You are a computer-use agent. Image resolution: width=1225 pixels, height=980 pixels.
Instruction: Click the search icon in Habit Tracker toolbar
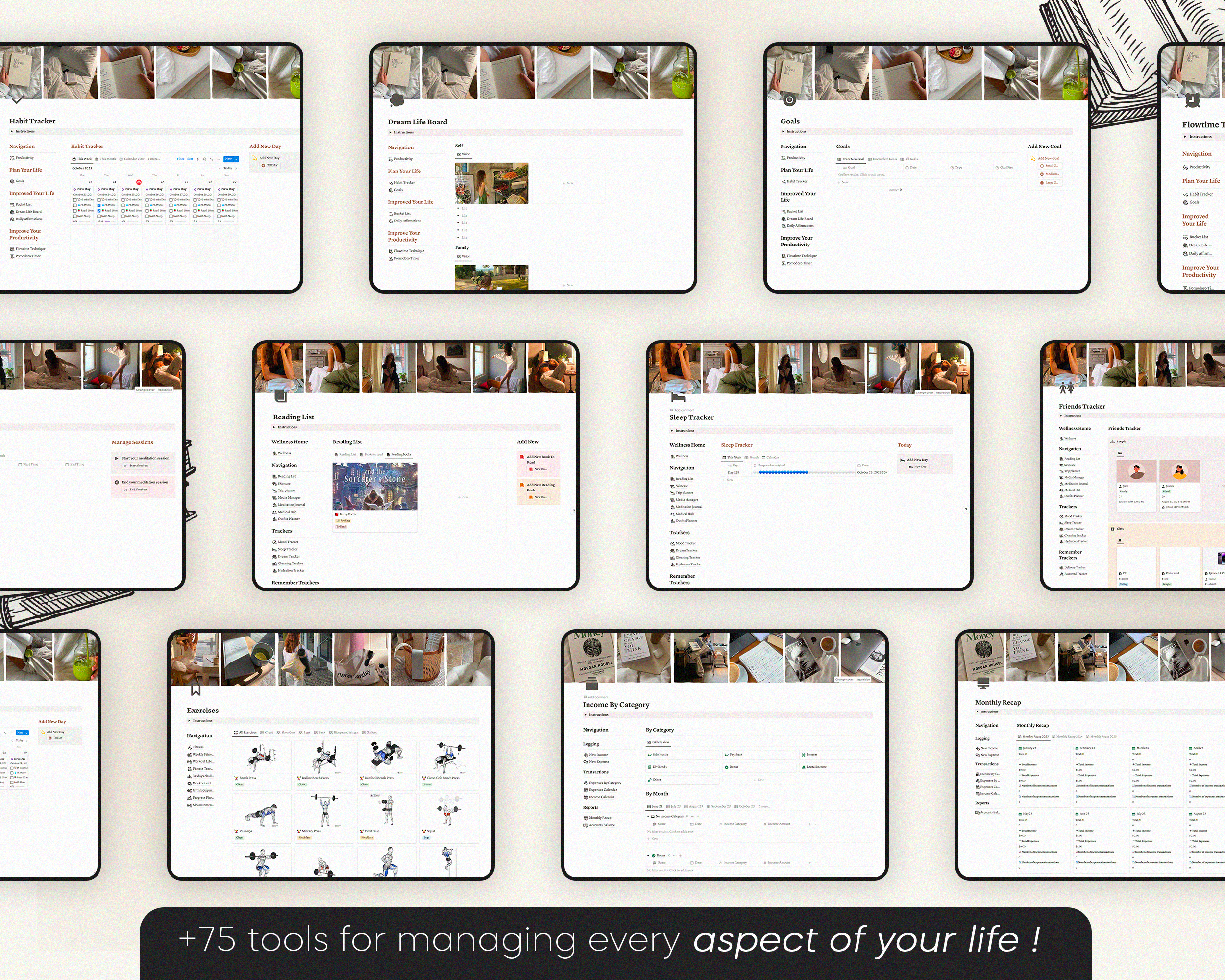204,159
